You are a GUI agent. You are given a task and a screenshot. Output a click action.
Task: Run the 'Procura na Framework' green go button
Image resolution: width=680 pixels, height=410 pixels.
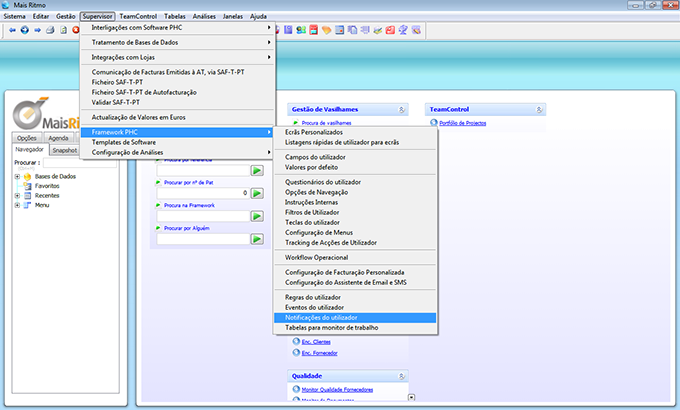[x=257, y=216]
